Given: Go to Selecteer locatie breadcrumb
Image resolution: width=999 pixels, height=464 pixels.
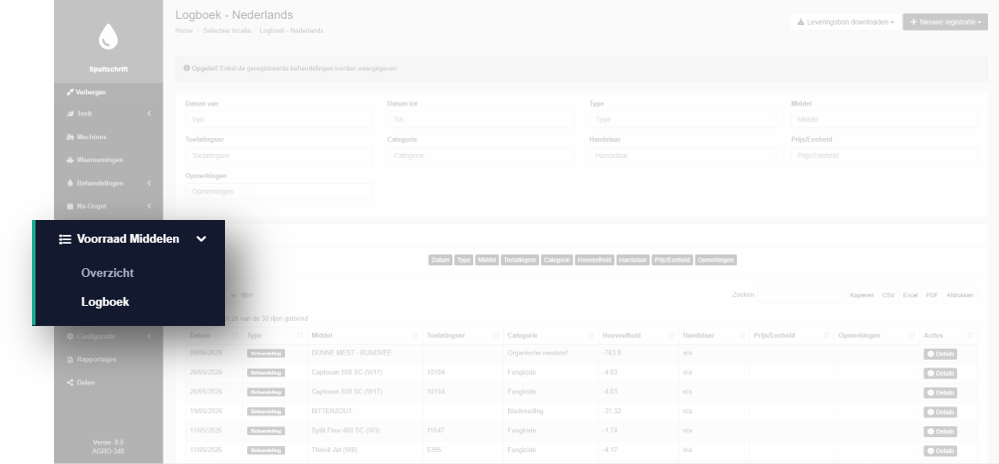Looking at the screenshot, I should pyautogui.click(x=227, y=31).
